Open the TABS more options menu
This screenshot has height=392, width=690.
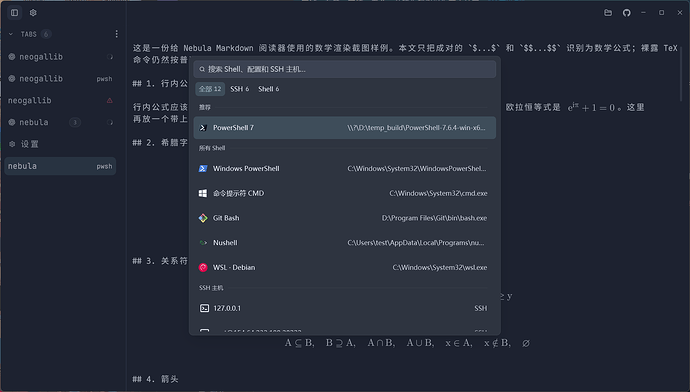point(116,34)
